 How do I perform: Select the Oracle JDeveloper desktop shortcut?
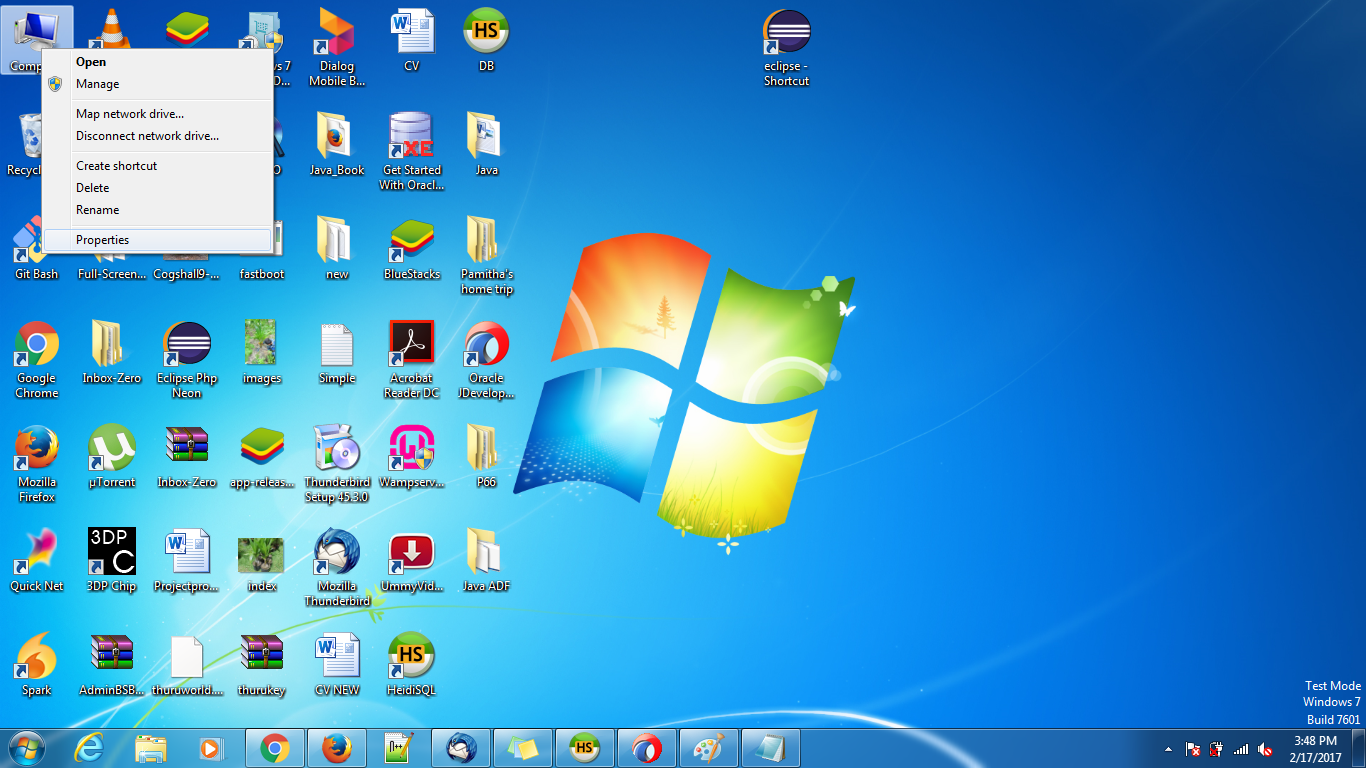tap(486, 359)
